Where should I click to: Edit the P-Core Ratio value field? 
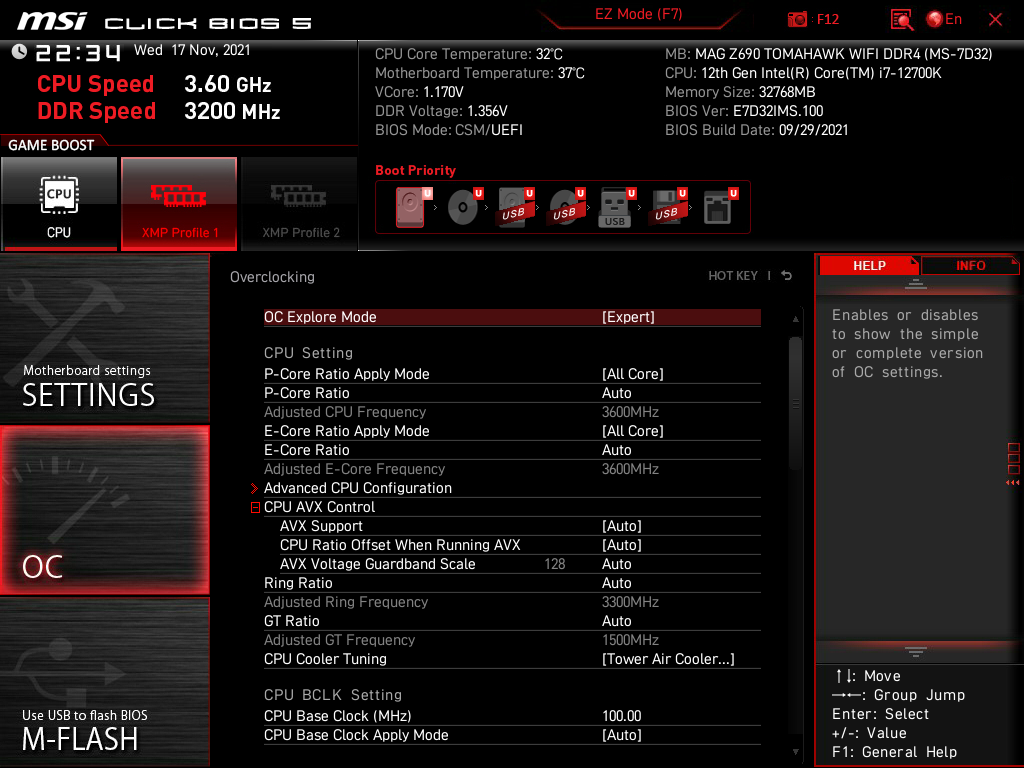click(x=616, y=393)
